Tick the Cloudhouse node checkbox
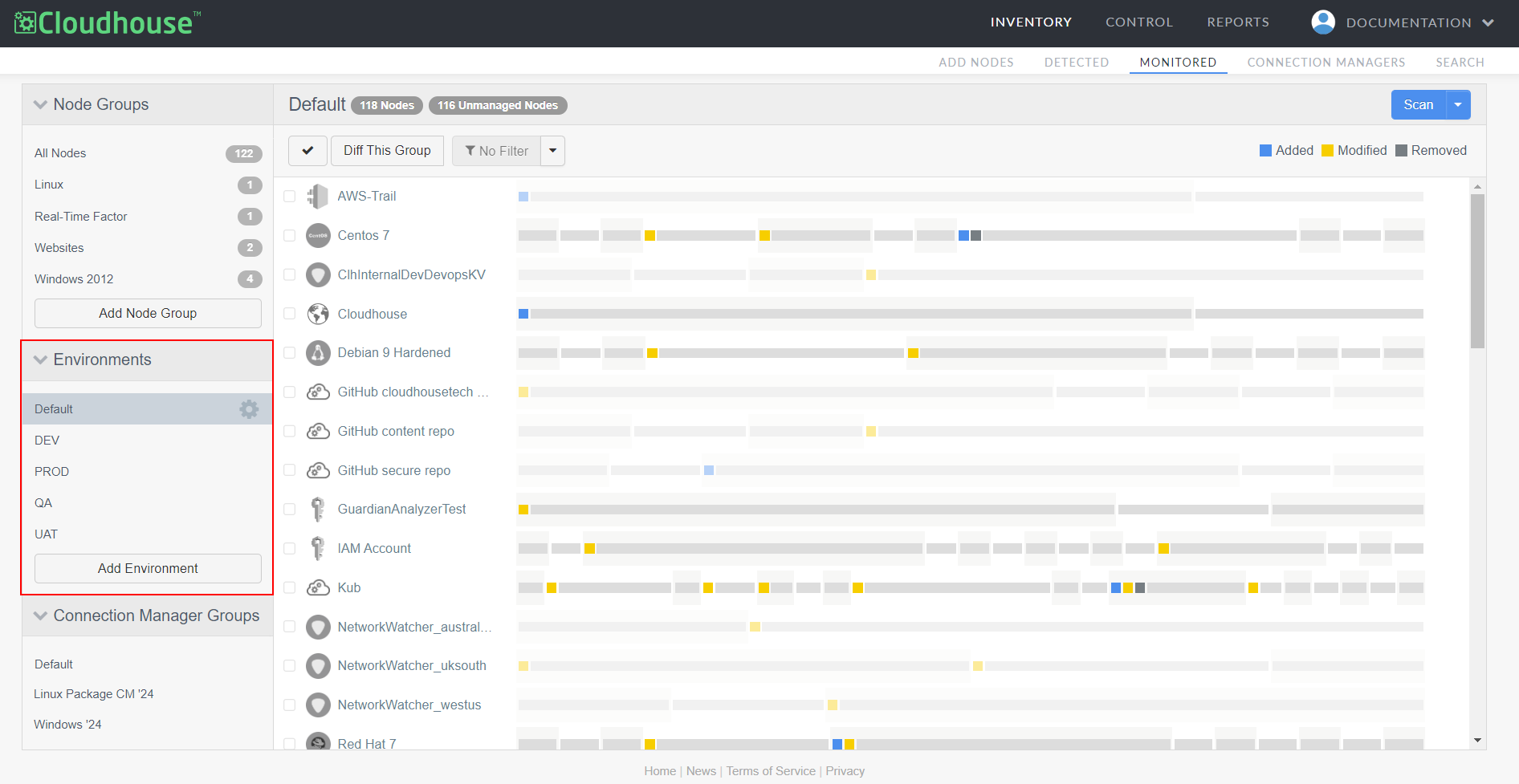Viewport: 1519px width, 784px height. pos(290,314)
